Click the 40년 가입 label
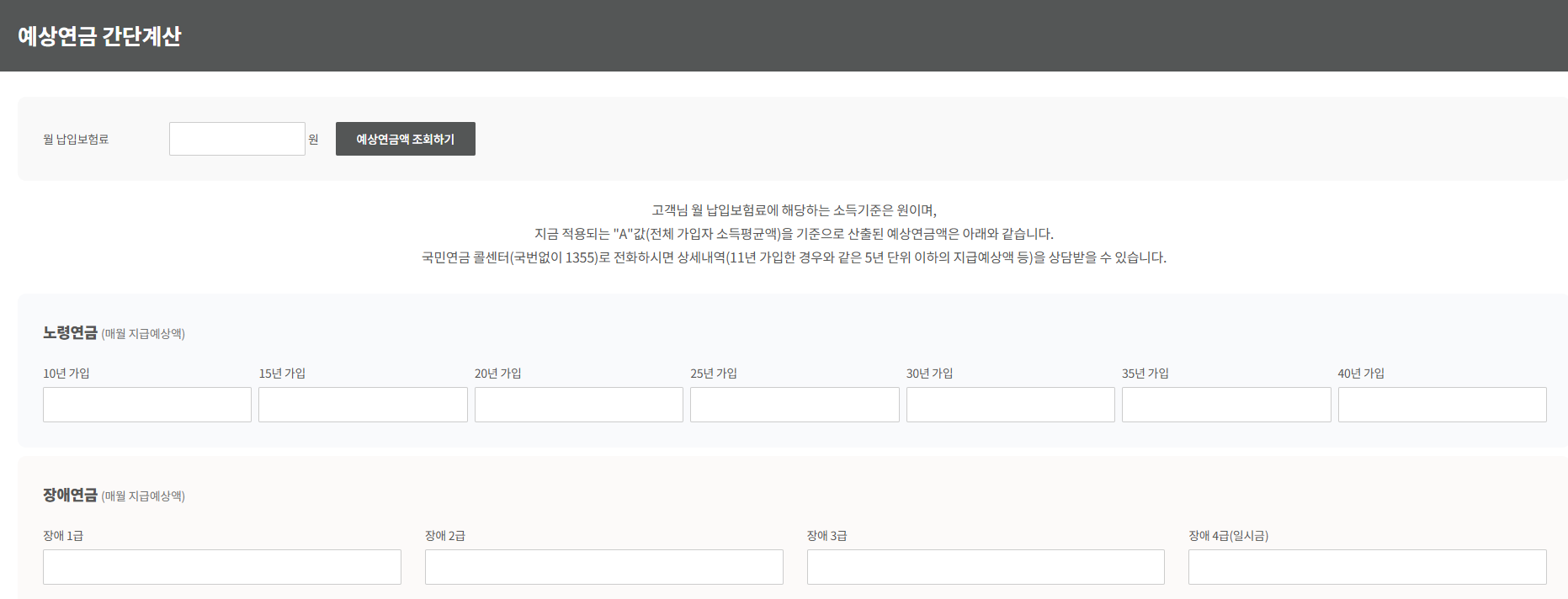 [1361, 374]
